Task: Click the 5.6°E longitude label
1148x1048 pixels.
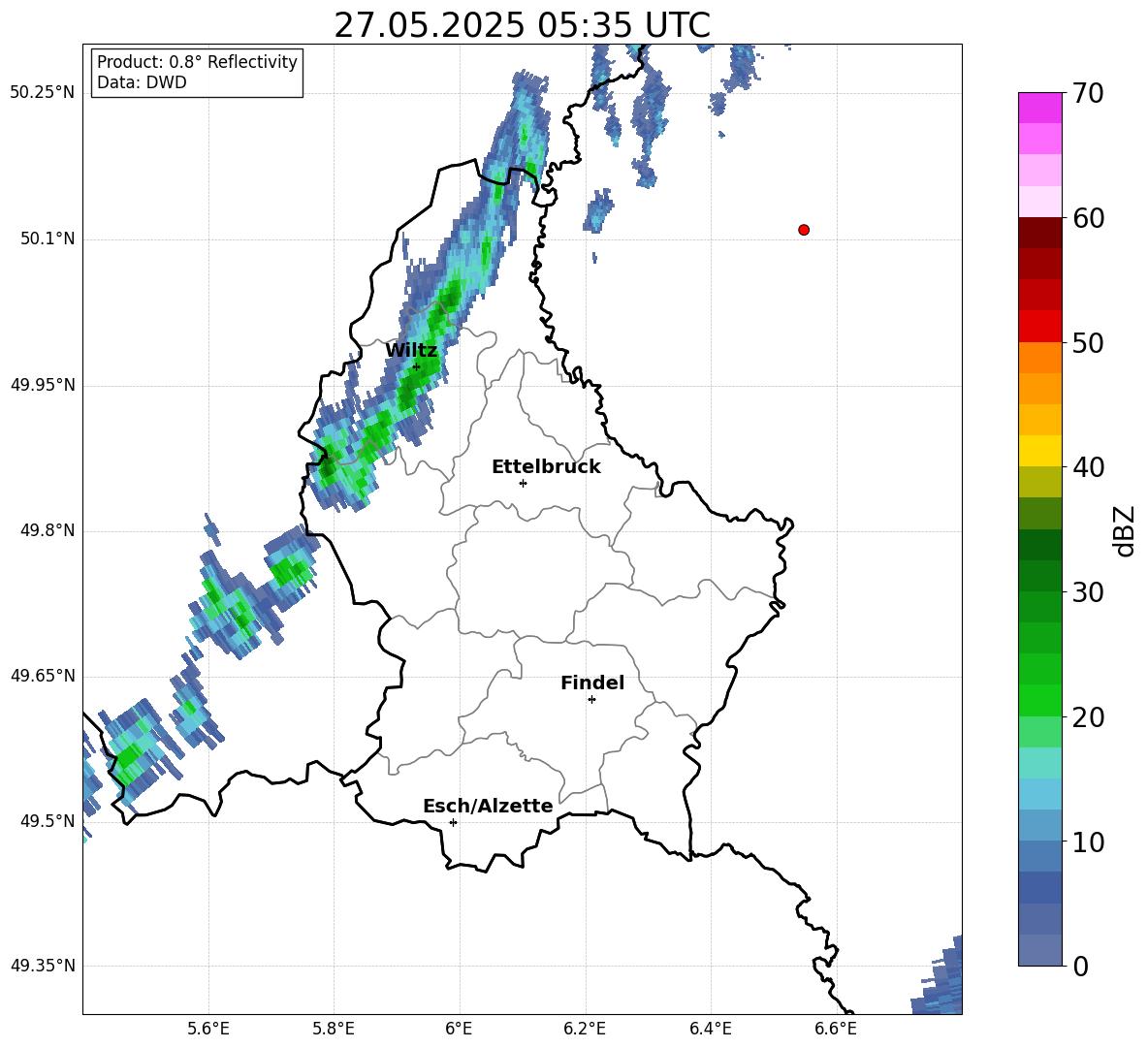Action: [208, 1029]
